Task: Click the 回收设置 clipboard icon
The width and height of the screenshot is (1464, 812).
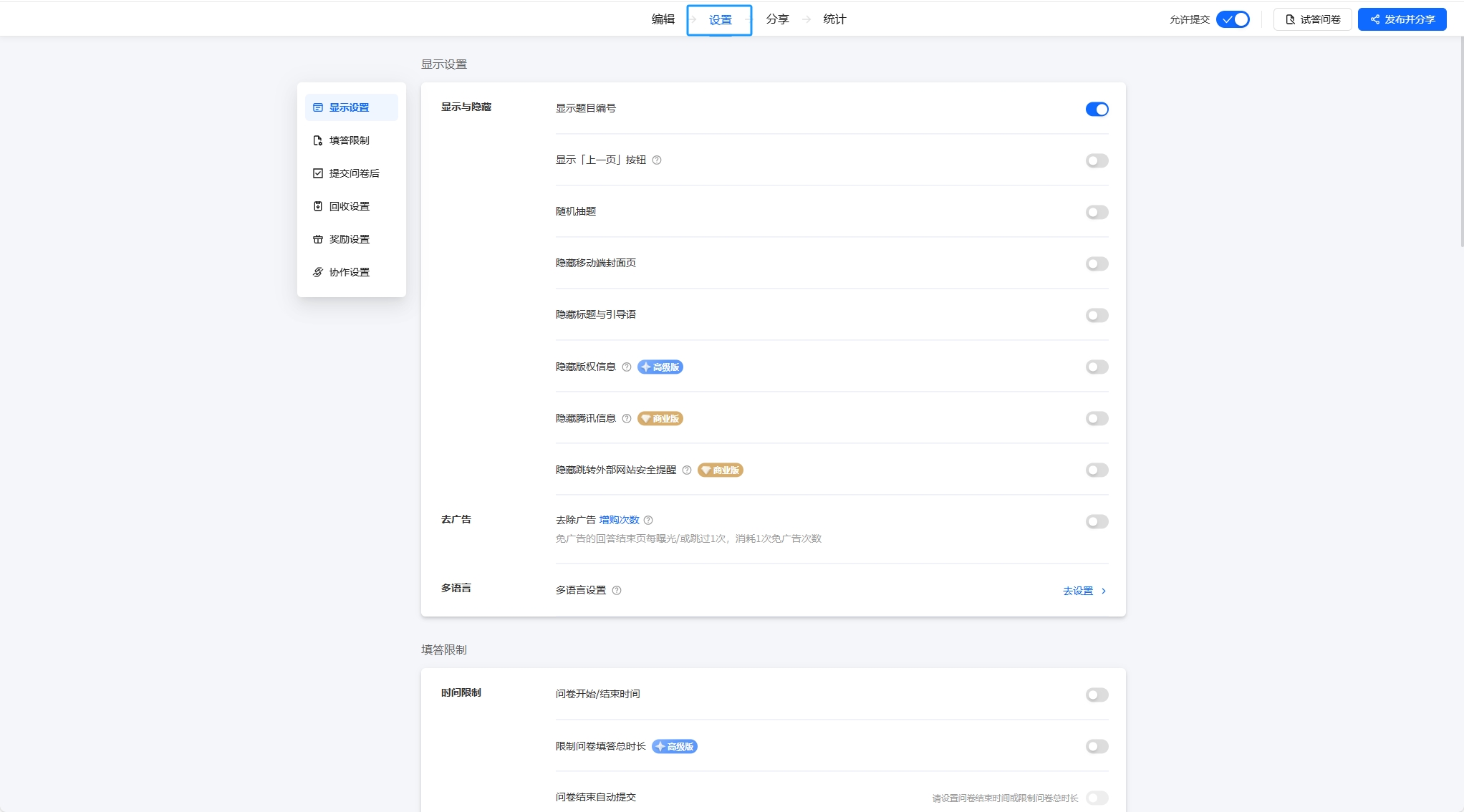Action: [318, 206]
